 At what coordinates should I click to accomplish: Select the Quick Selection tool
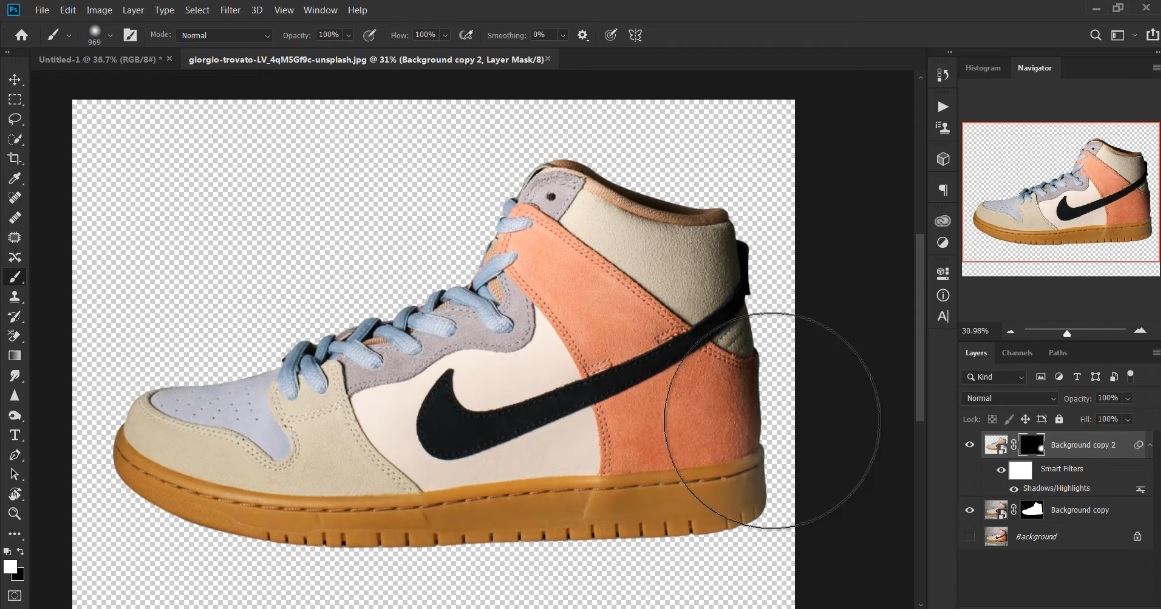point(15,139)
